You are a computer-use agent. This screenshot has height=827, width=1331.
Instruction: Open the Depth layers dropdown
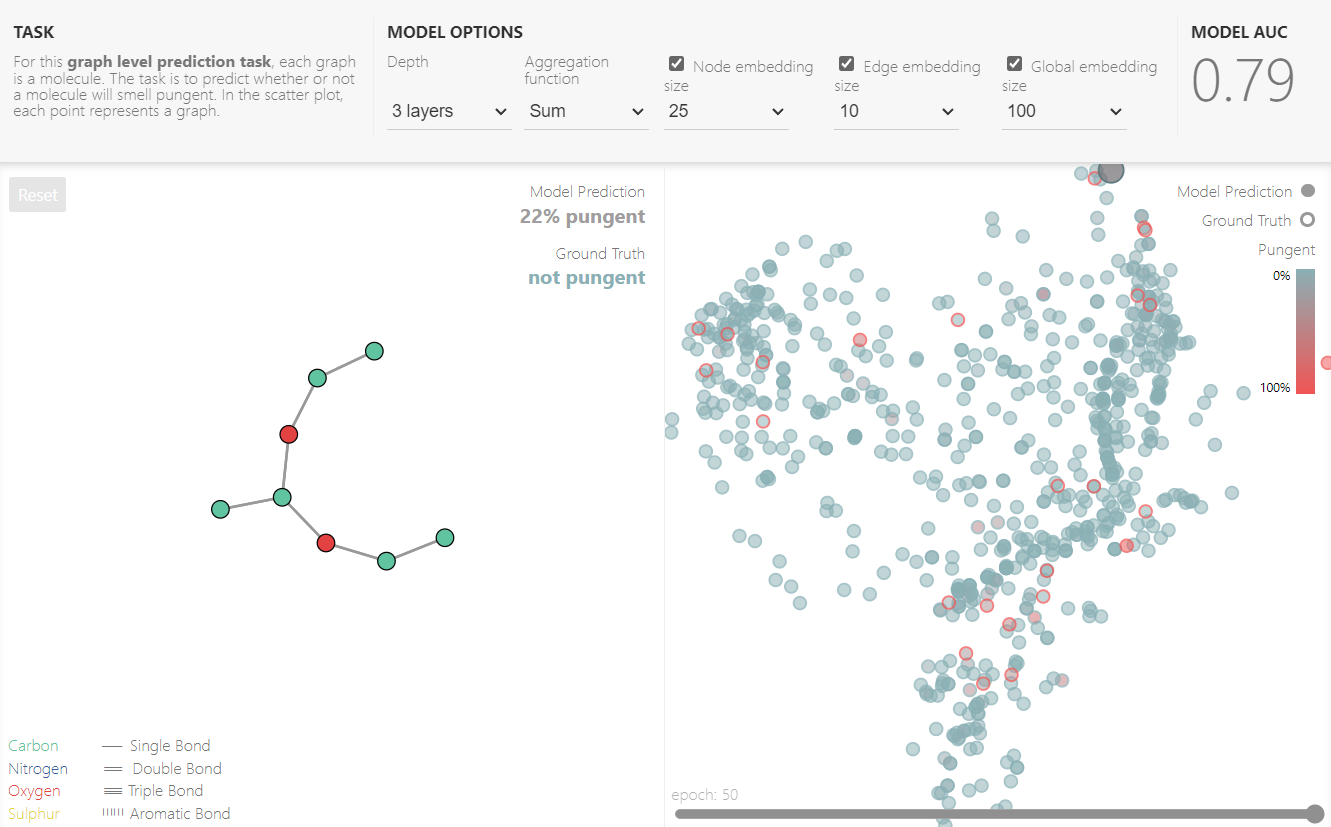click(450, 111)
